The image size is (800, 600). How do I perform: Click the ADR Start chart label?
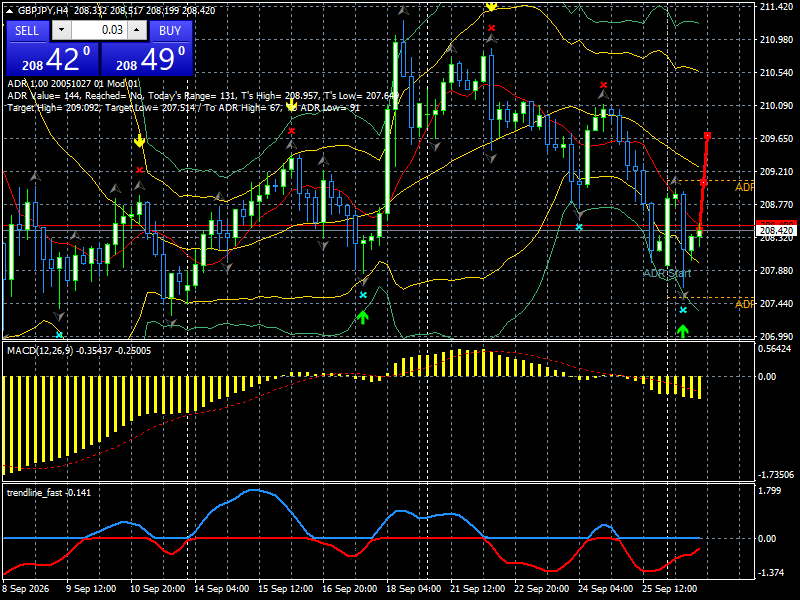pyautogui.click(x=667, y=273)
